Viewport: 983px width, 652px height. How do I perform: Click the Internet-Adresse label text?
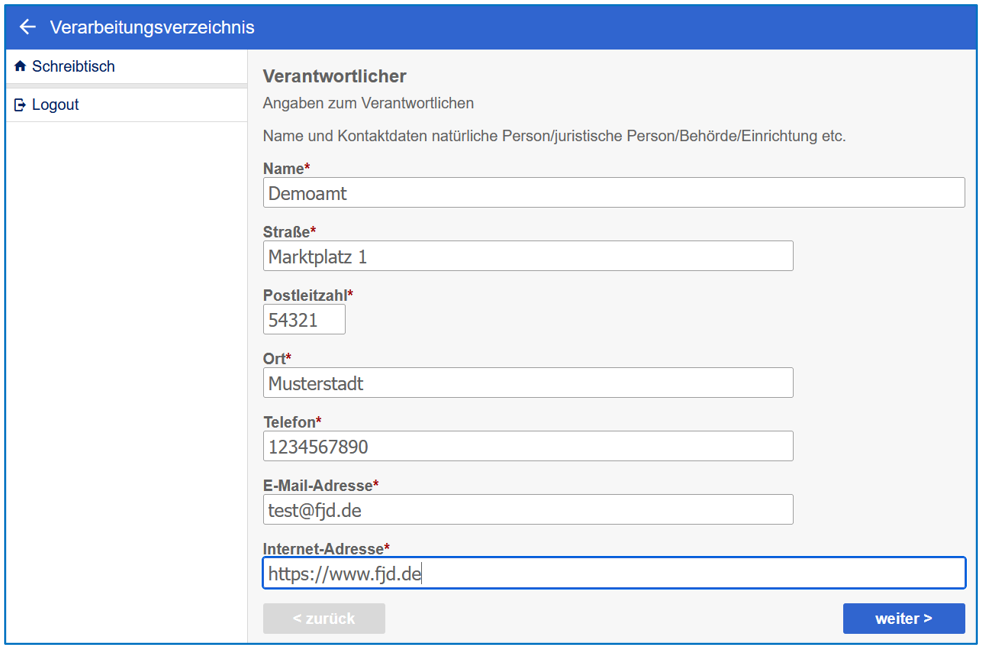pyautogui.click(x=323, y=549)
